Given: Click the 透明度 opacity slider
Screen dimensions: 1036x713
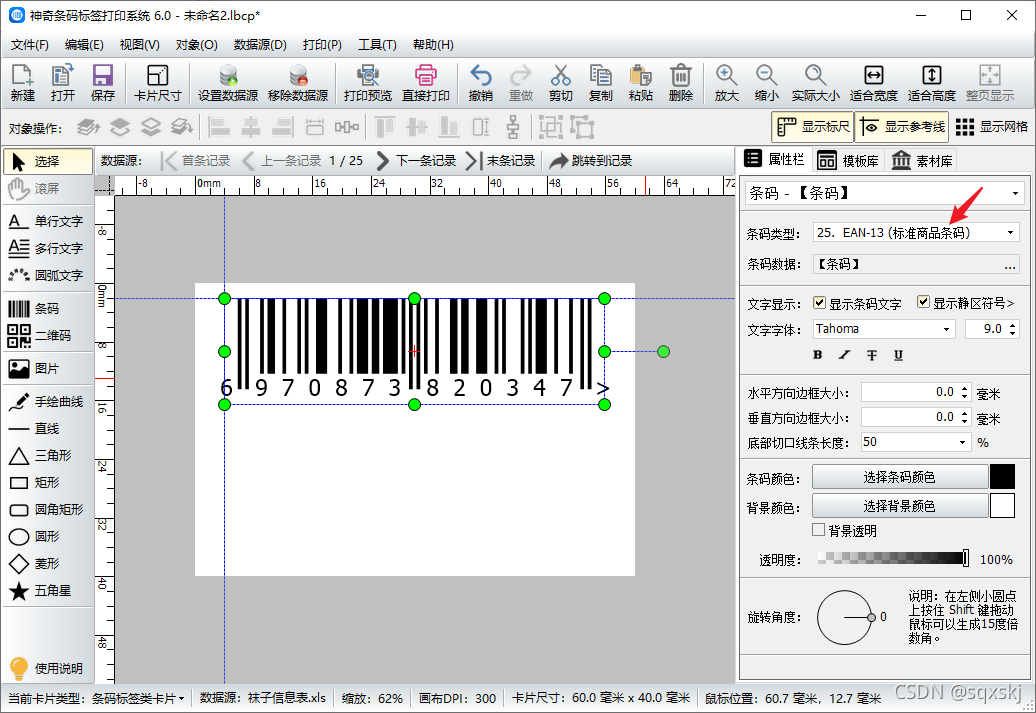Looking at the screenshot, I should pyautogui.click(x=893, y=558).
